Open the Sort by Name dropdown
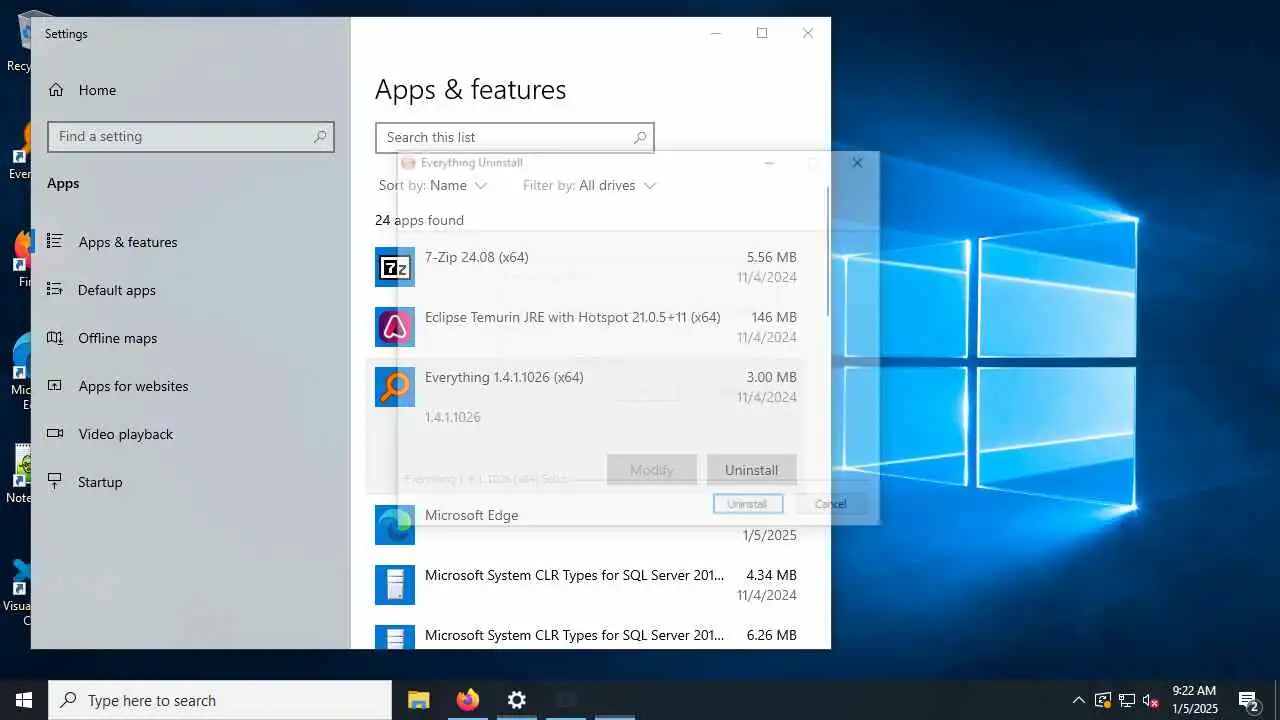The height and width of the screenshot is (720, 1280). (433, 185)
